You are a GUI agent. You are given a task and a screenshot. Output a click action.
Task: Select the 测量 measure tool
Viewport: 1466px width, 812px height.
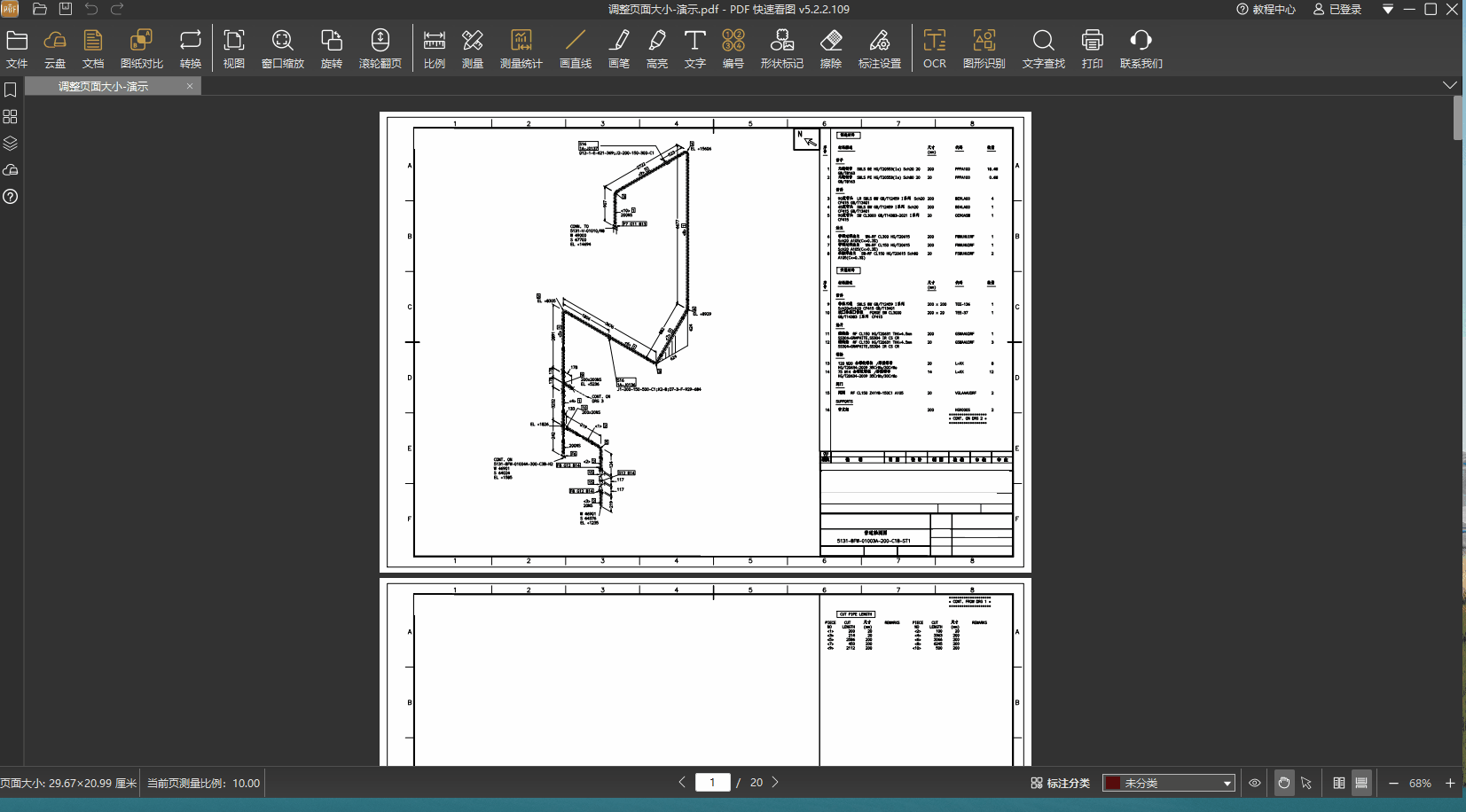point(473,49)
